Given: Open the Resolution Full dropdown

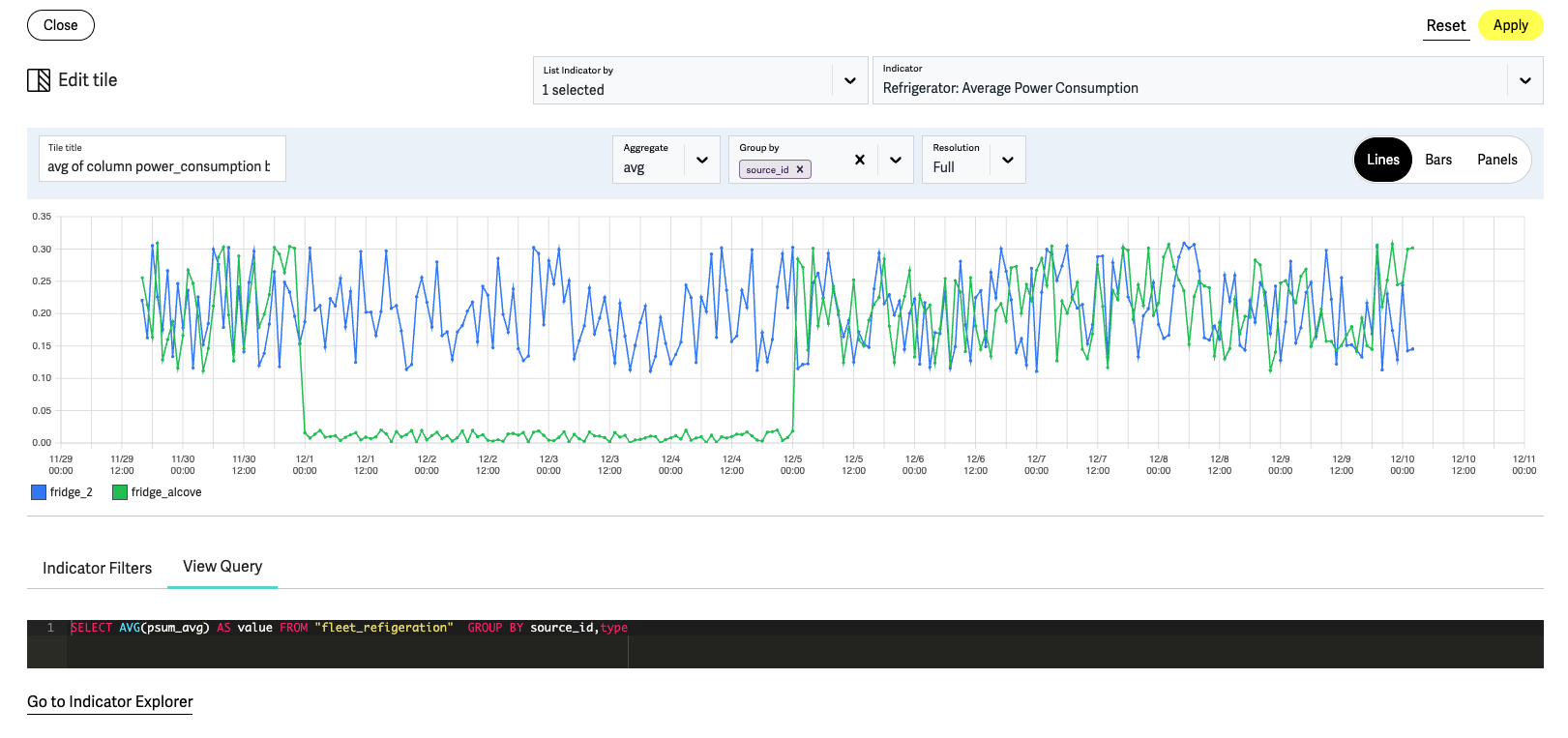Looking at the screenshot, I should pyautogui.click(x=1008, y=160).
